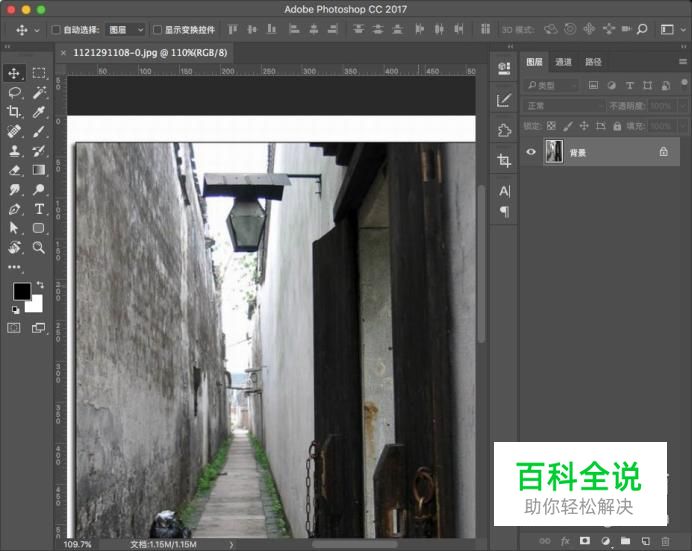Click the black foreground color swatch
Screen dimensions: 692x551
(21, 291)
